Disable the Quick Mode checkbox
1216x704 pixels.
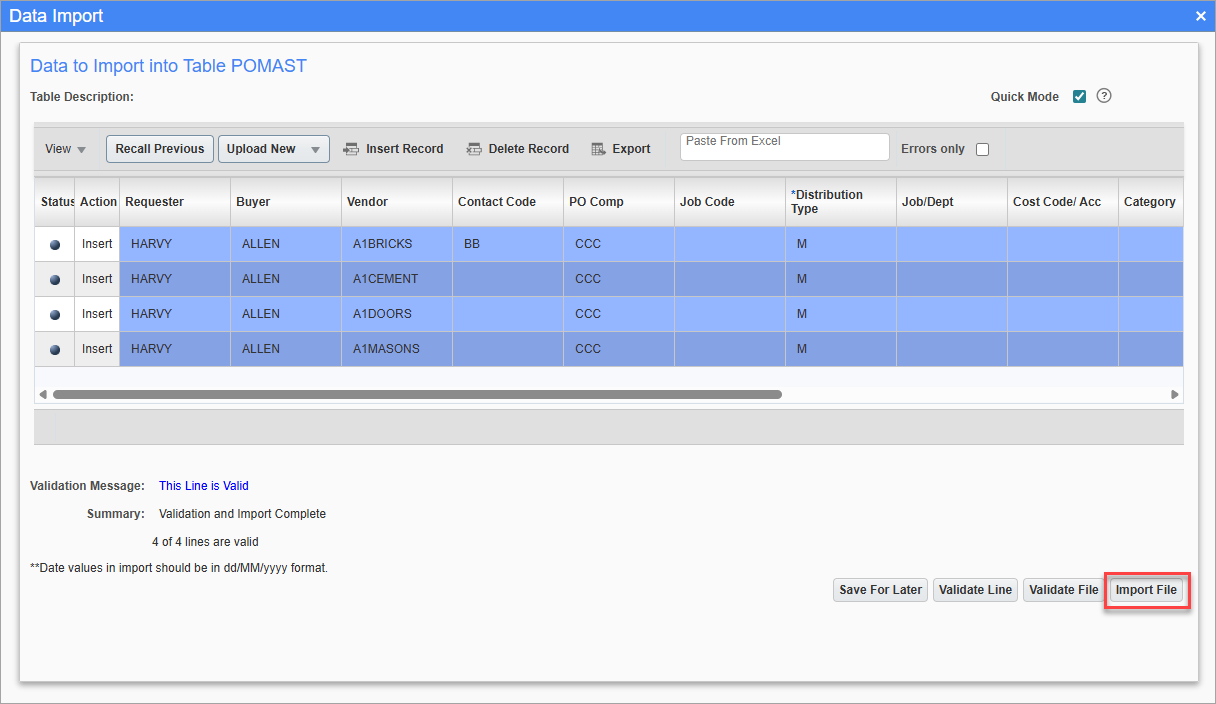pyautogui.click(x=1078, y=96)
